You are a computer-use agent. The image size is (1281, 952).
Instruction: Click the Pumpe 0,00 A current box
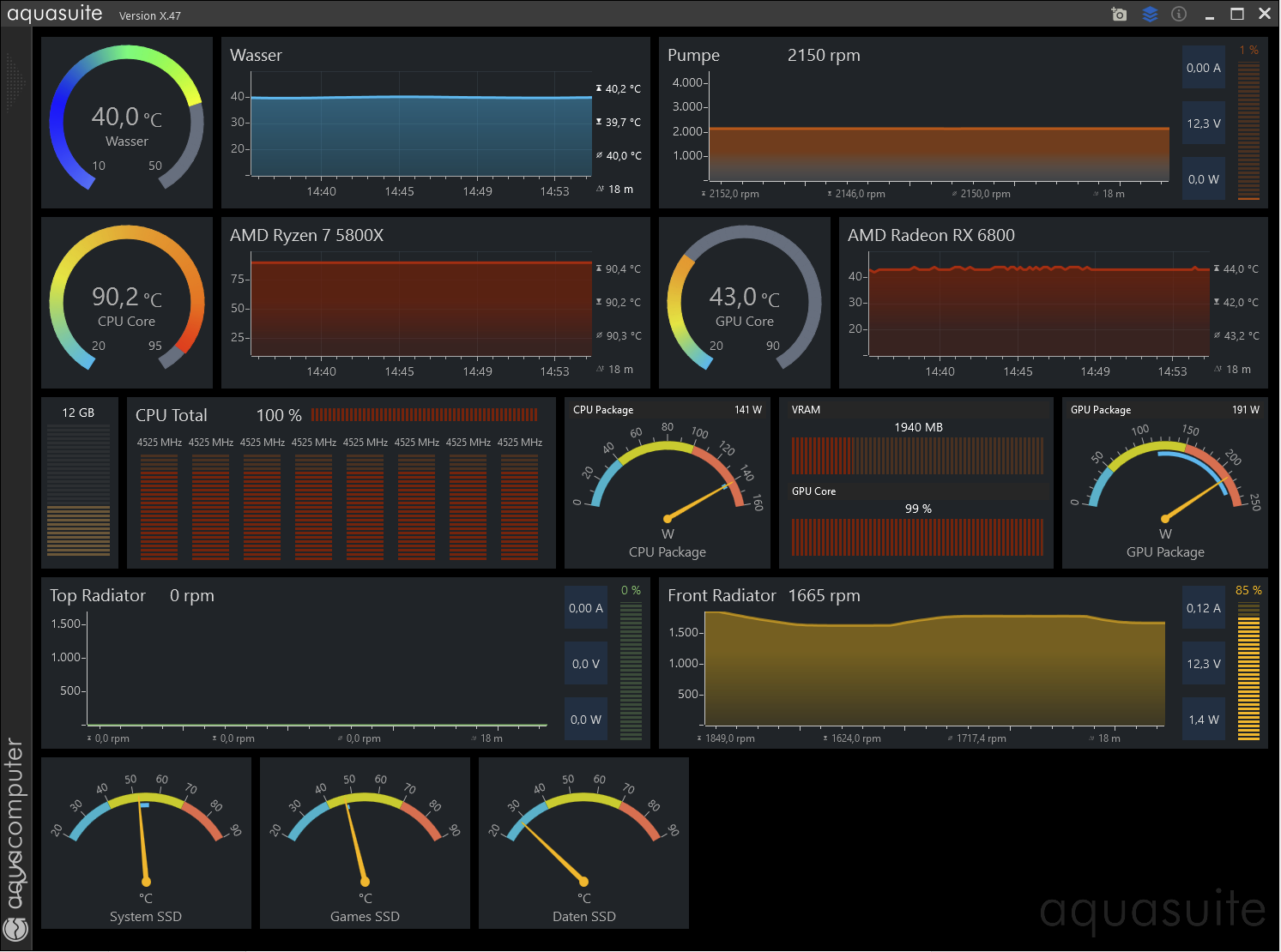pyautogui.click(x=1203, y=68)
